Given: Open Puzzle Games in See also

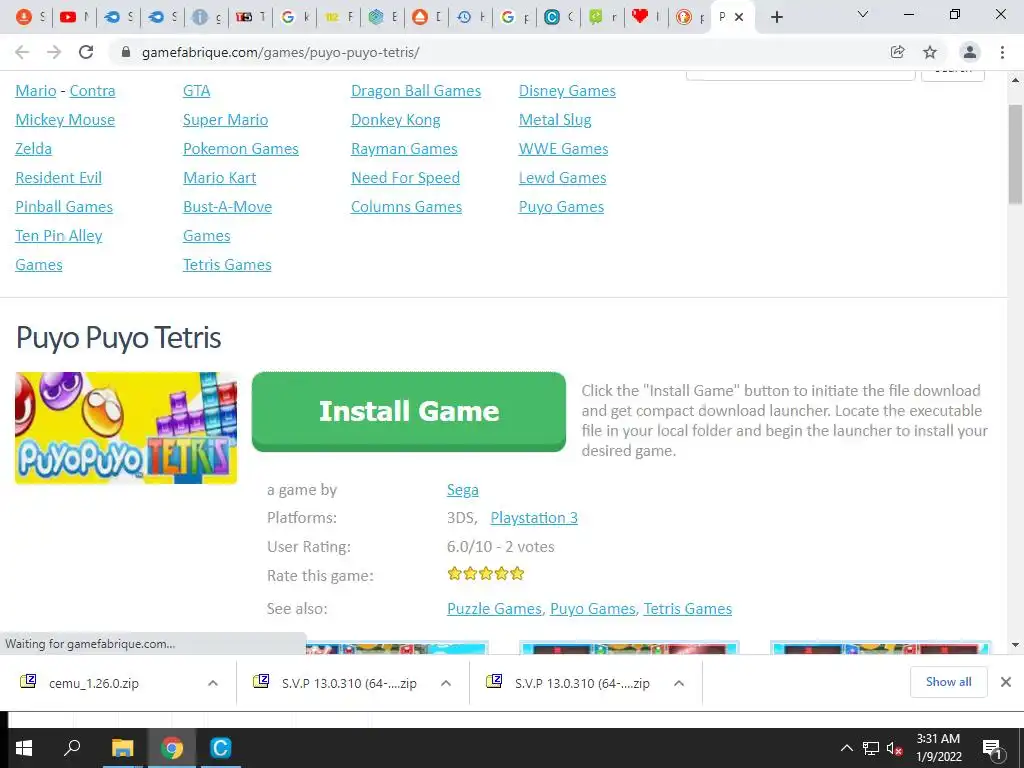Looking at the screenshot, I should 494,608.
